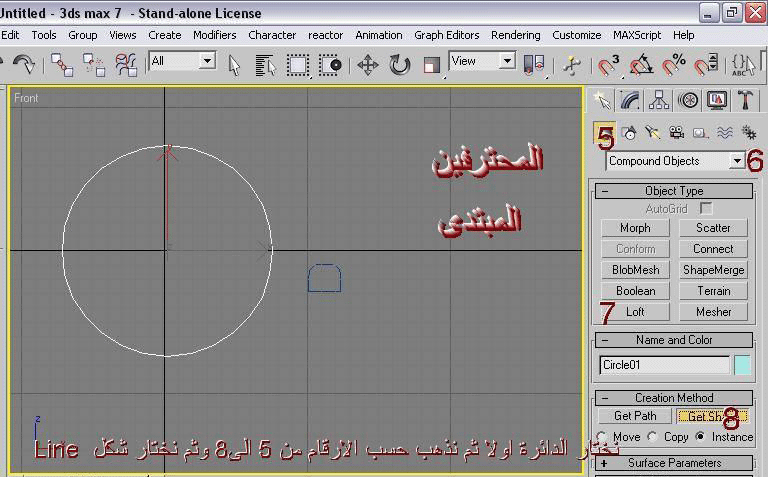Select the Shapes category icon
The height and width of the screenshot is (477, 768).
629,133
